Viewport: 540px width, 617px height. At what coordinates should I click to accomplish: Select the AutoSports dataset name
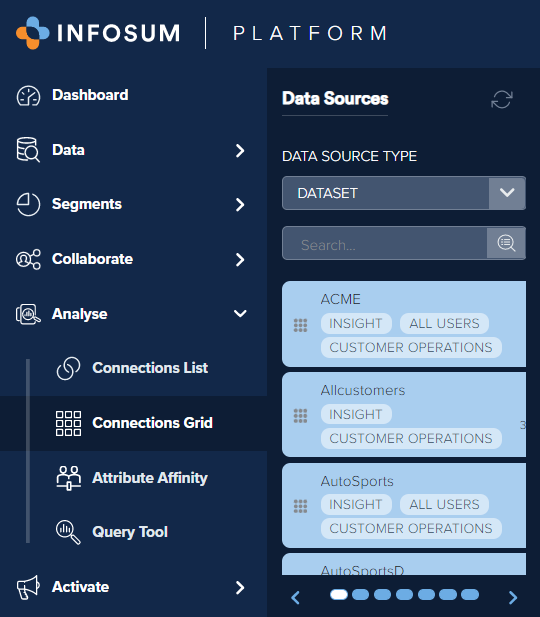[357, 481]
